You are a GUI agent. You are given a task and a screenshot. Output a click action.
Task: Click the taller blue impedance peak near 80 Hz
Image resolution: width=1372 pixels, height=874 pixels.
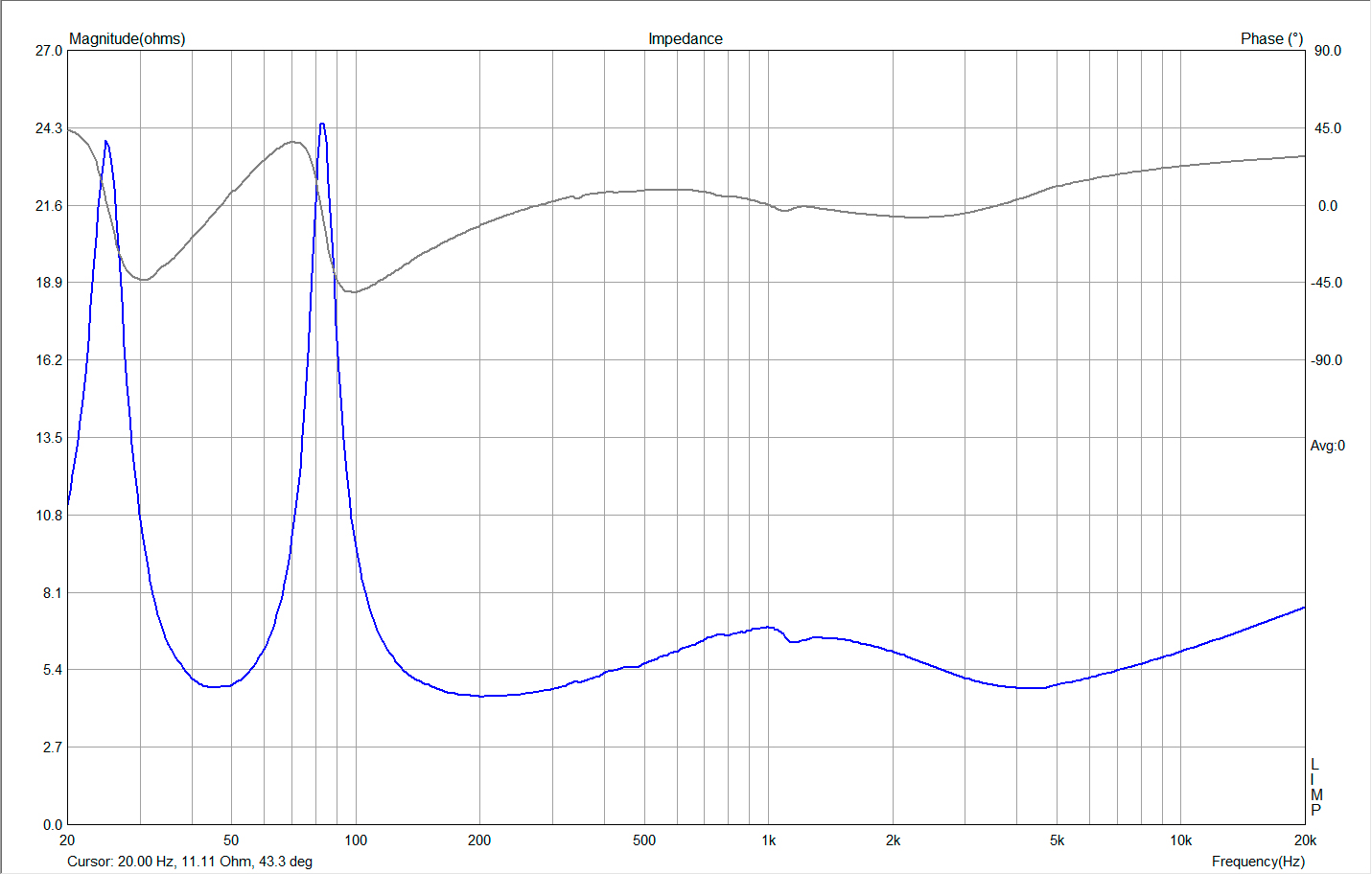click(x=322, y=125)
